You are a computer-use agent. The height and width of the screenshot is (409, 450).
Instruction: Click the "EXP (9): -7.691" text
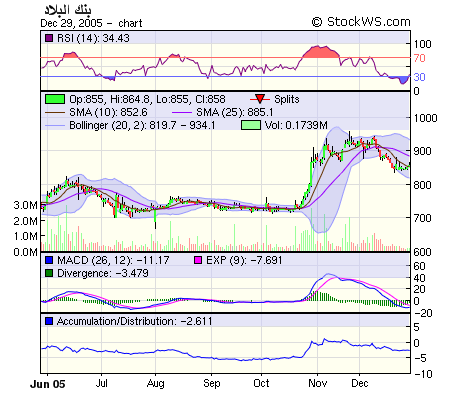244,260
